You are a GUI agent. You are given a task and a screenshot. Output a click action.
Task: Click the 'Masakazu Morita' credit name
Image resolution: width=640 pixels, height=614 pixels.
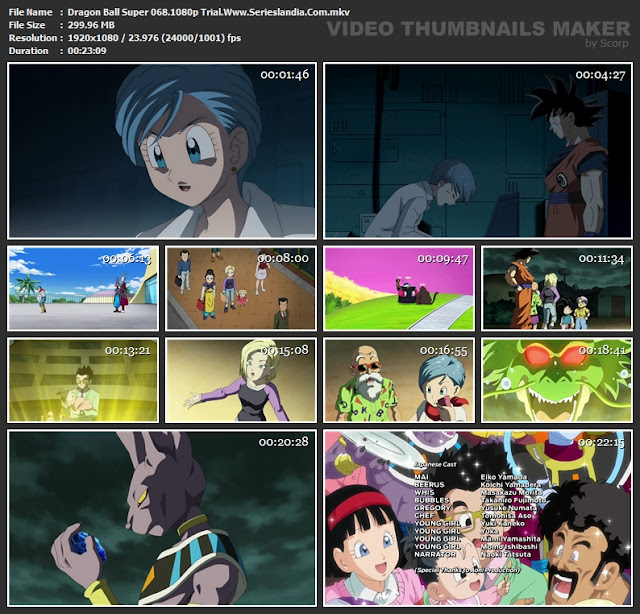coord(511,492)
